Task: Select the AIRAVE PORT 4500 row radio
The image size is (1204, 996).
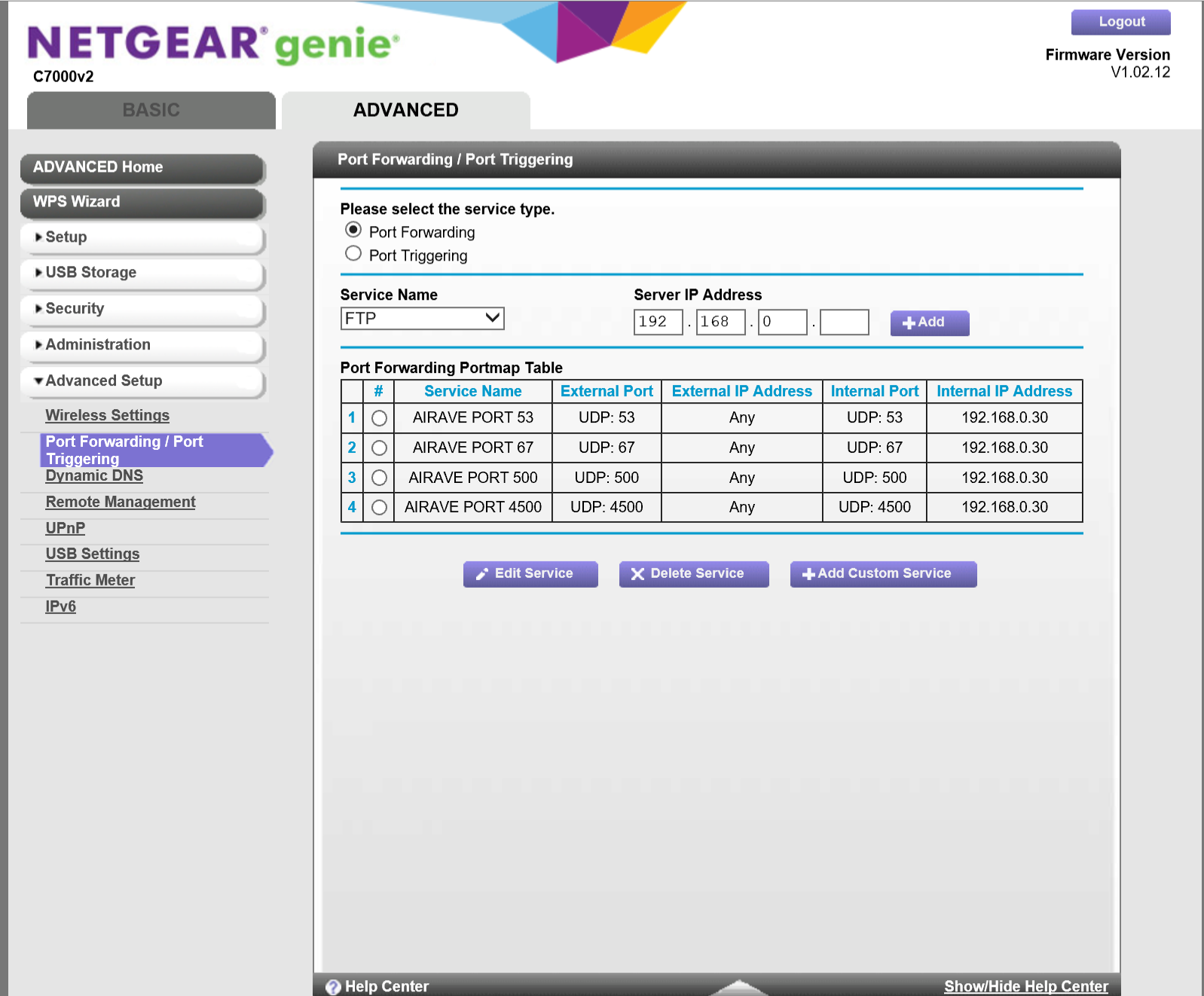Action: (379, 508)
